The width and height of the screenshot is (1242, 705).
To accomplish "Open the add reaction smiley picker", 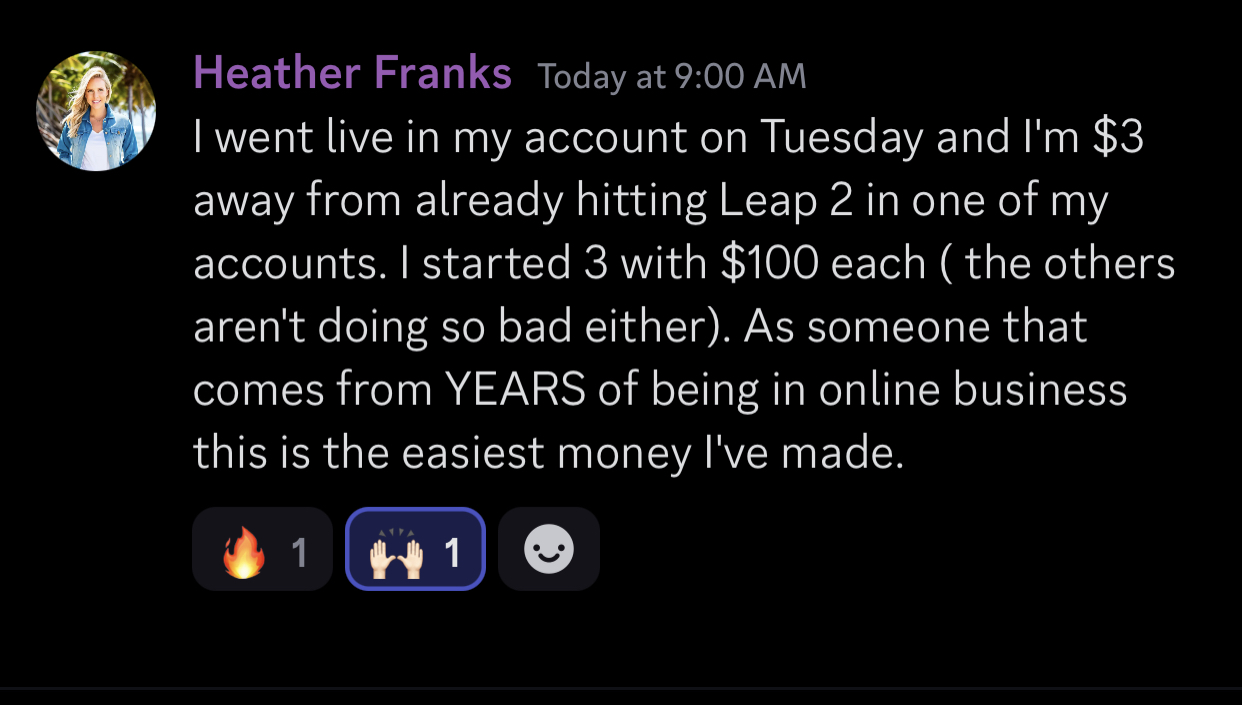I will click(549, 549).
